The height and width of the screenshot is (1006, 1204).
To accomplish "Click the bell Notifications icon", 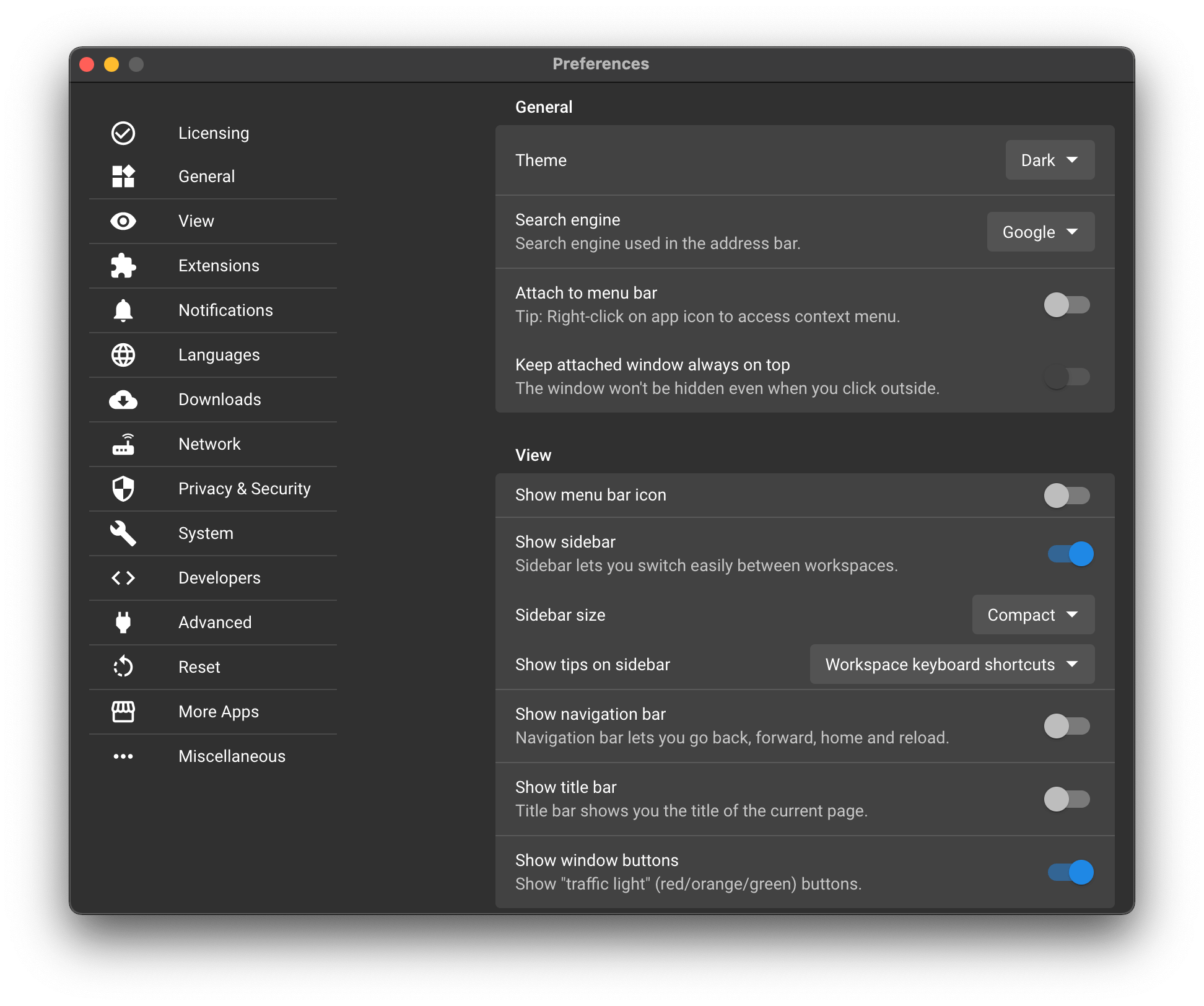I will pos(123,310).
